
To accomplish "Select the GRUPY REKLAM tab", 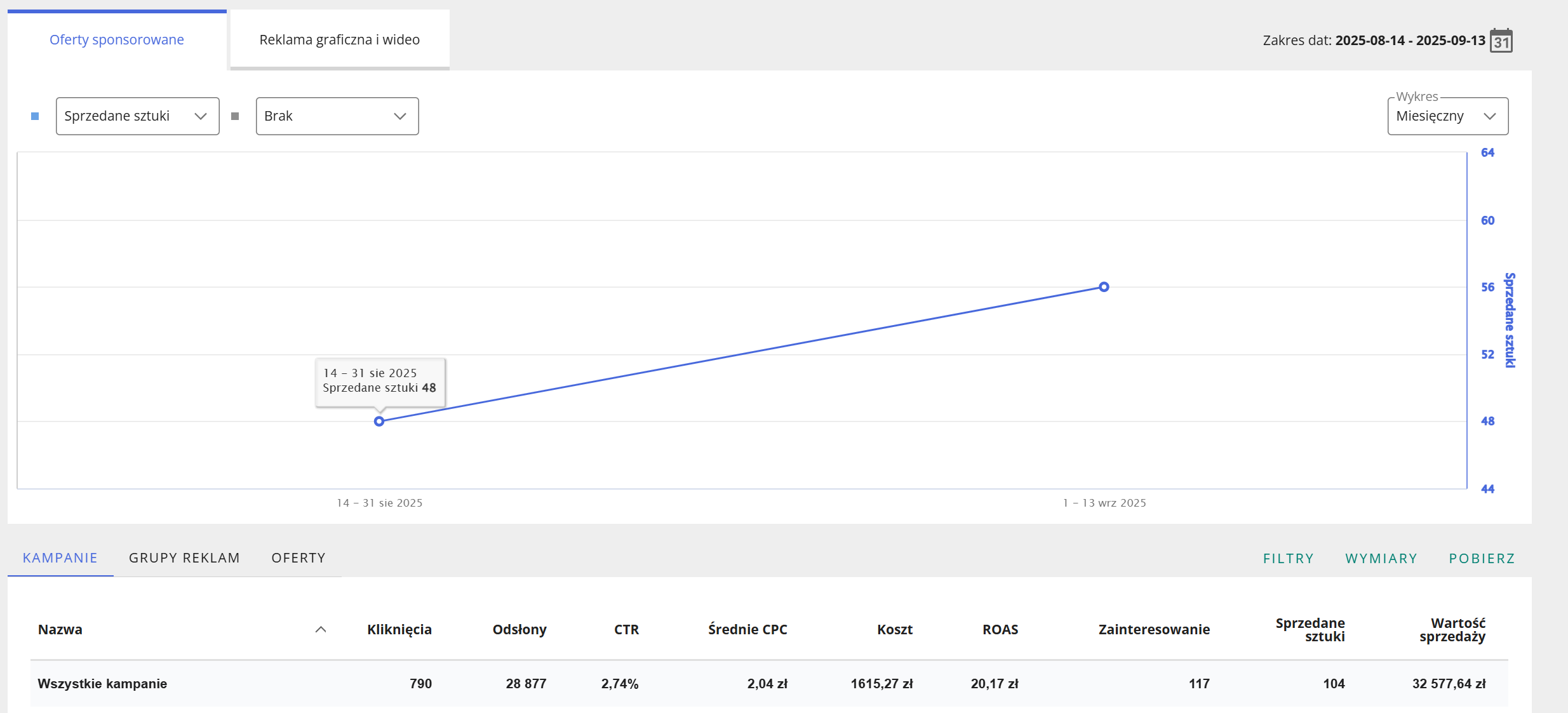I will pos(185,558).
